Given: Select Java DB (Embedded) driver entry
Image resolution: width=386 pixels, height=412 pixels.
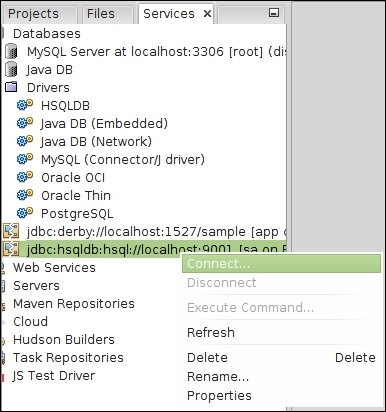Looking at the screenshot, I should pyautogui.click(x=104, y=124).
